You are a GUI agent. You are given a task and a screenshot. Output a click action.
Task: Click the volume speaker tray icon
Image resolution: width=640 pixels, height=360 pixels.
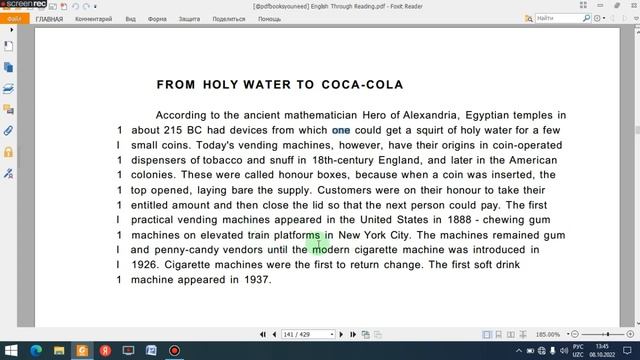click(x=564, y=351)
